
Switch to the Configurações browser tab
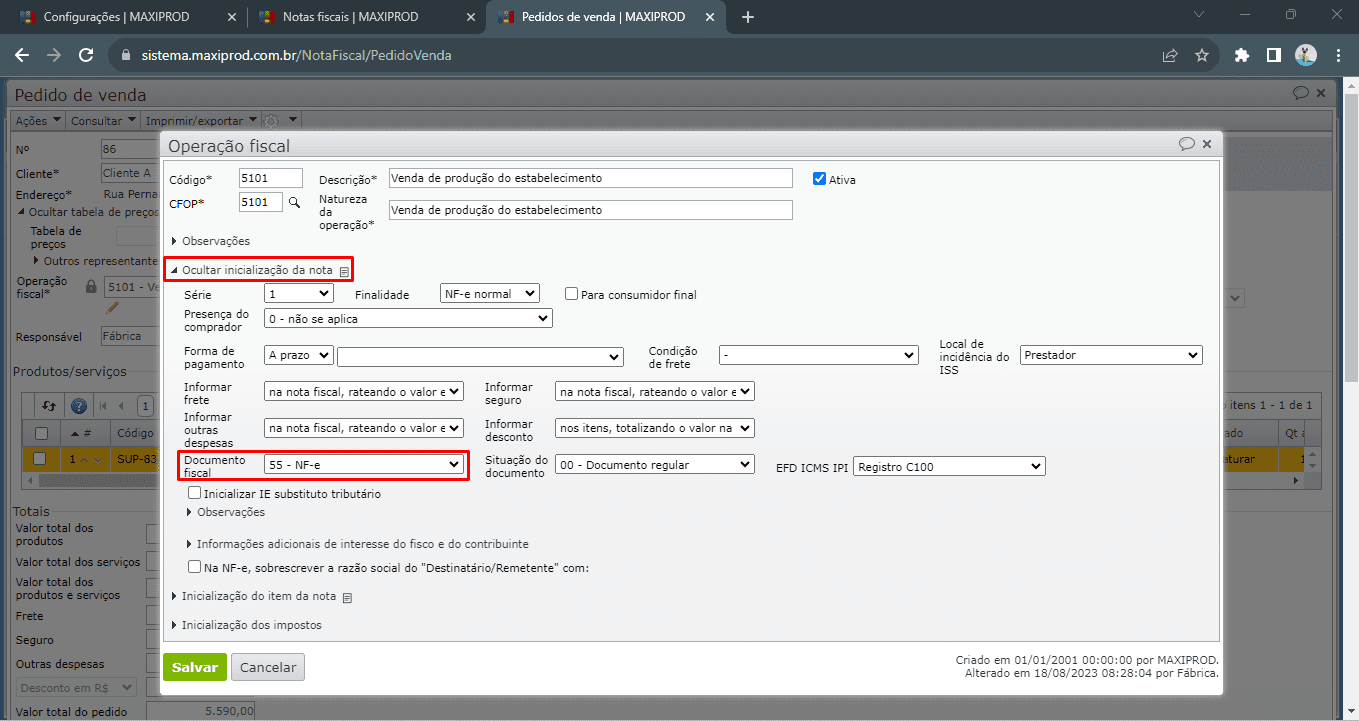coord(117,17)
